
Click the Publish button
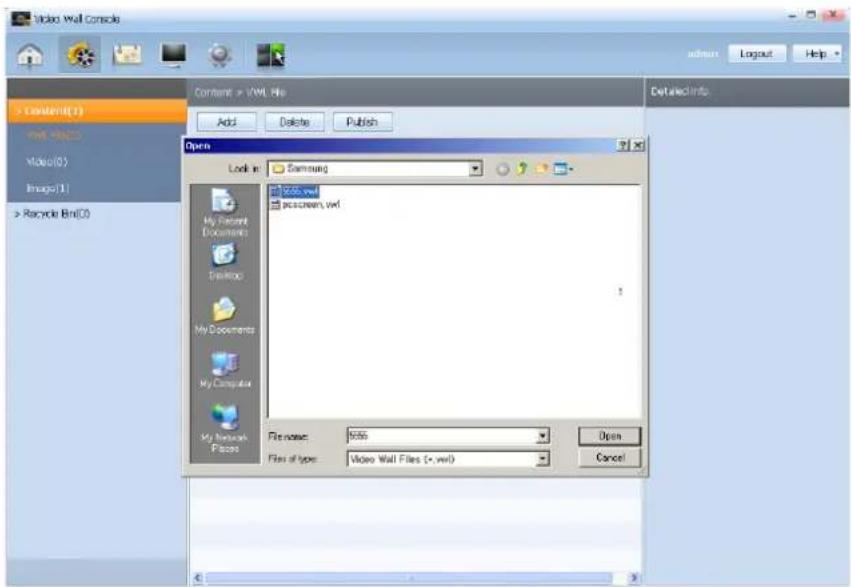point(362,122)
